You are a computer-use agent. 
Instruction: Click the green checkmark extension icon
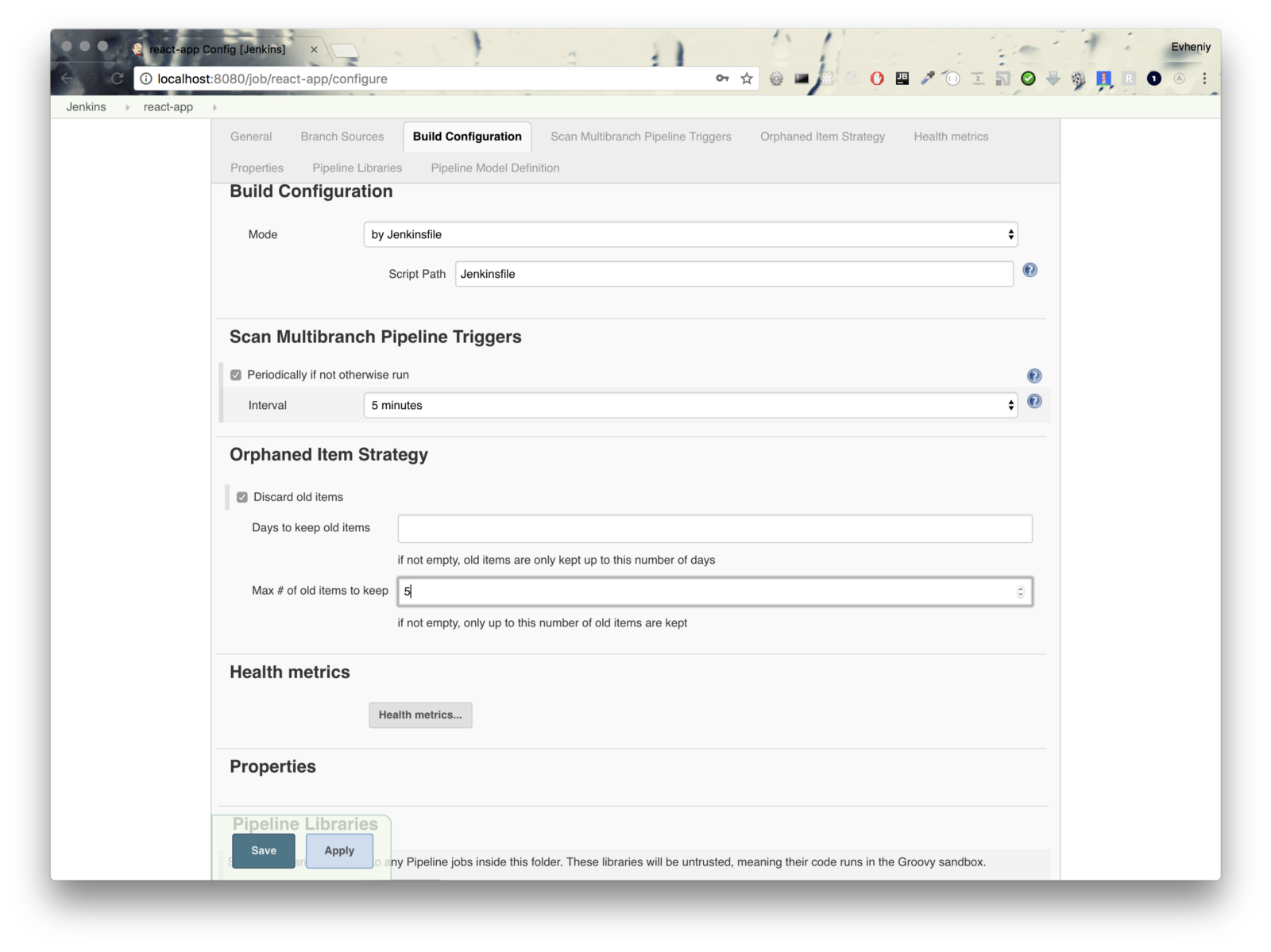tap(1028, 79)
